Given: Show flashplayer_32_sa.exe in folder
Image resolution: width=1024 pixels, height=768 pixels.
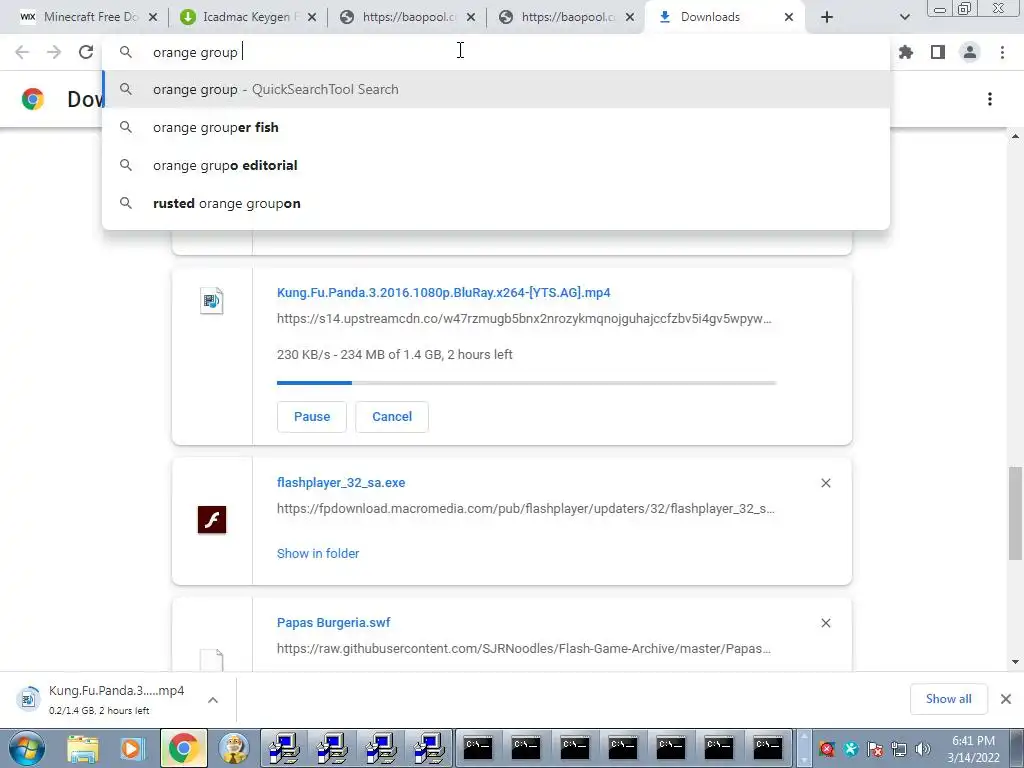Looking at the screenshot, I should pos(318,553).
